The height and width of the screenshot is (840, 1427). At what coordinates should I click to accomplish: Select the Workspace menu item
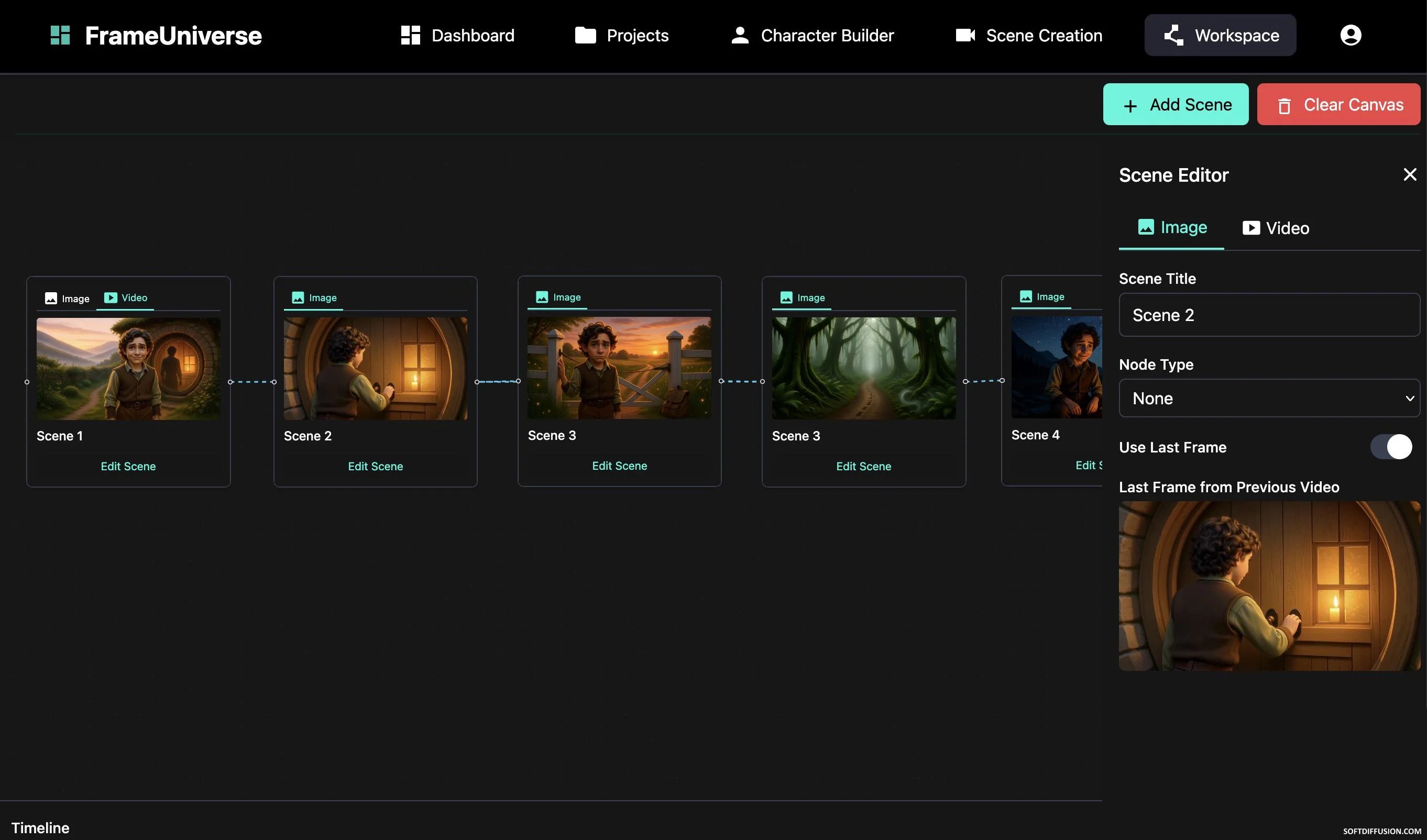pos(1220,35)
